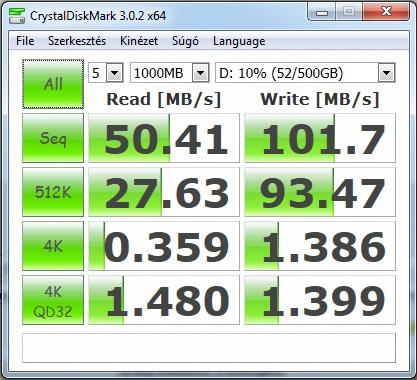Viewport: 417px width, 380px height.
Task: Select the Seq write result 101.7
Action: 320,138
